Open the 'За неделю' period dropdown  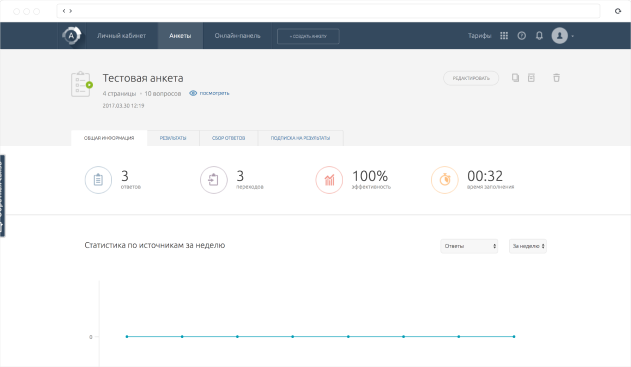pyautogui.click(x=528, y=246)
